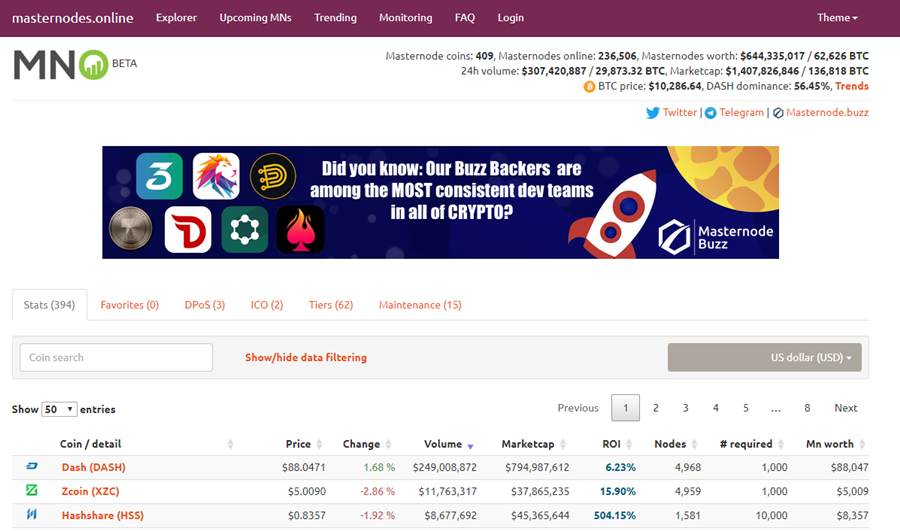Open Zcoin (XZC) coin details

tap(91, 491)
